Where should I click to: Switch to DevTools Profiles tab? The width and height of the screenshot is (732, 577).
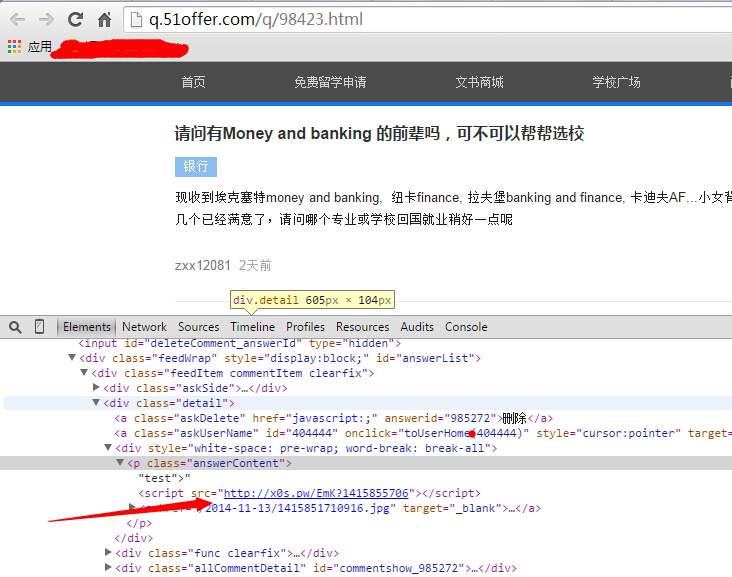[305, 327]
